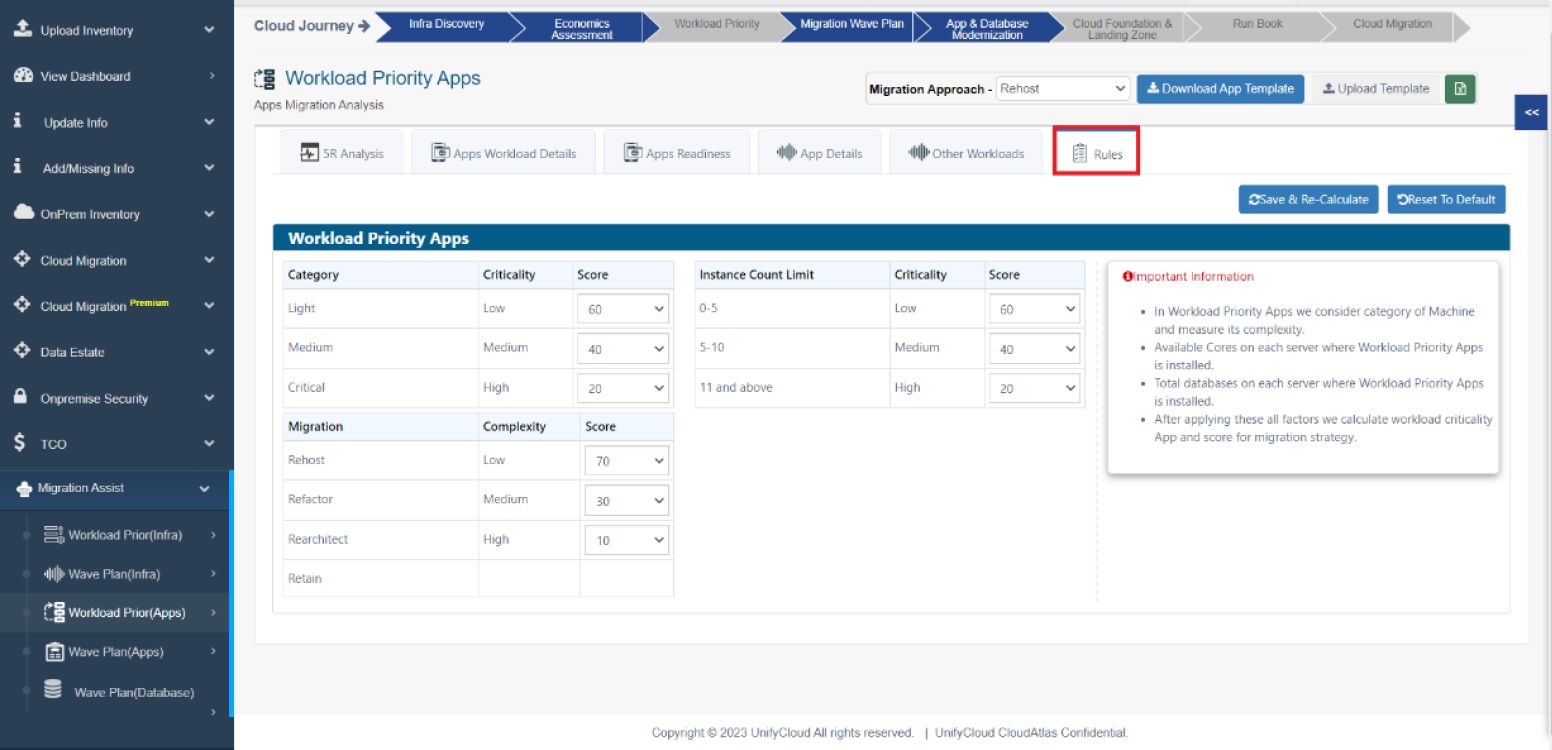Viewport: 1552px width, 750px height.
Task: Click the TCO dollar sign icon
Action: pyautogui.click(x=20, y=443)
